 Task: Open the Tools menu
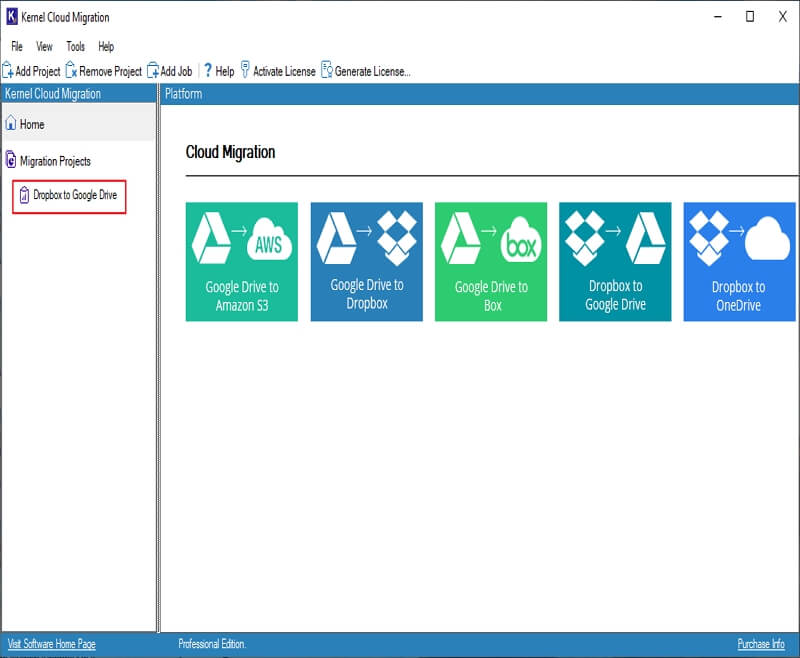(x=76, y=46)
